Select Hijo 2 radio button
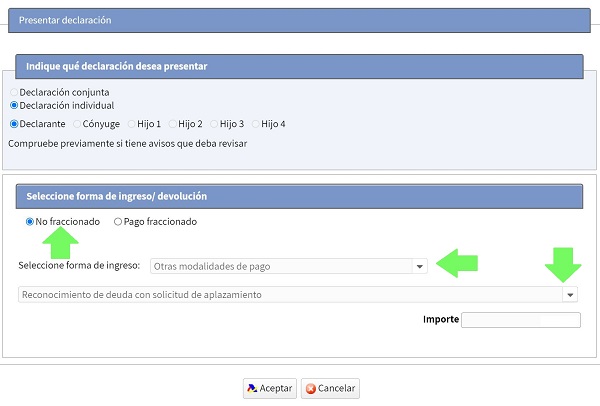Image resolution: width=600 pixels, height=406 pixels. tap(171, 124)
